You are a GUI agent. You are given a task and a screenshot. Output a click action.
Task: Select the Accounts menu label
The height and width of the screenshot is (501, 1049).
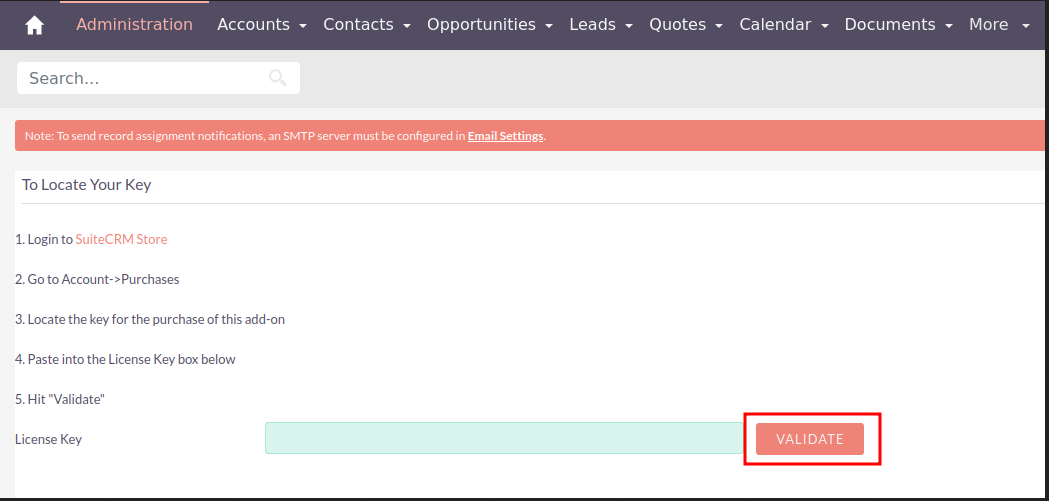point(253,24)
